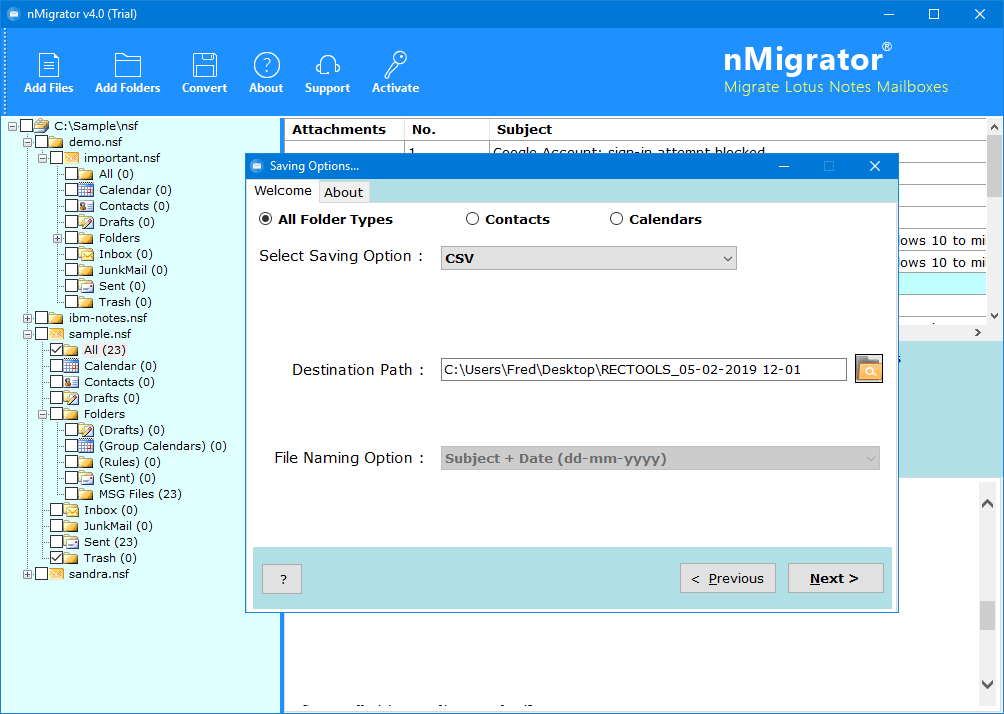The image size is (1004, 714).
Task: Select the Trash (0) item under important.nsf
Action: click(x=125, y=302)
